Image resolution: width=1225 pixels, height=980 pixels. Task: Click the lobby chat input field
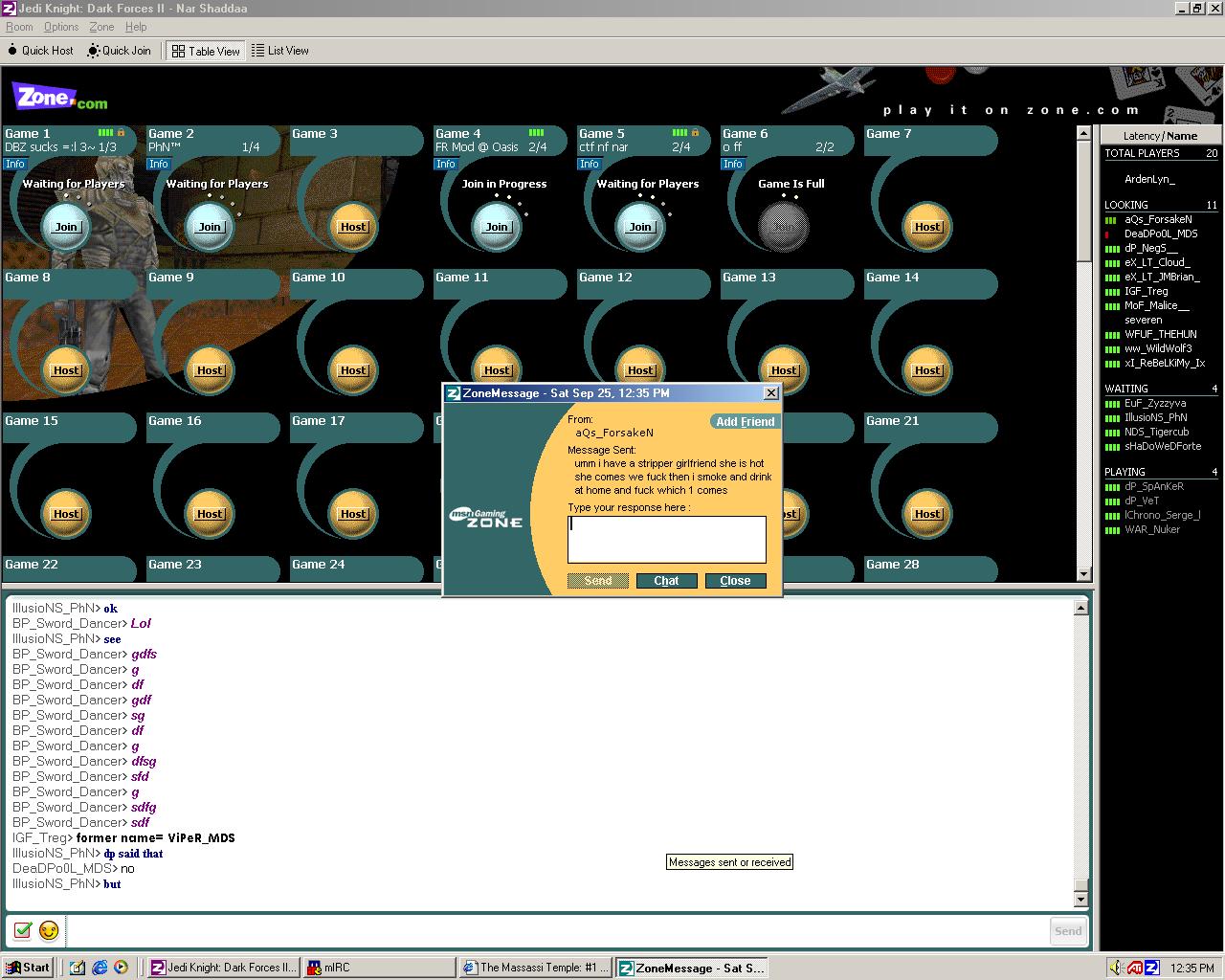pos(556,930)
